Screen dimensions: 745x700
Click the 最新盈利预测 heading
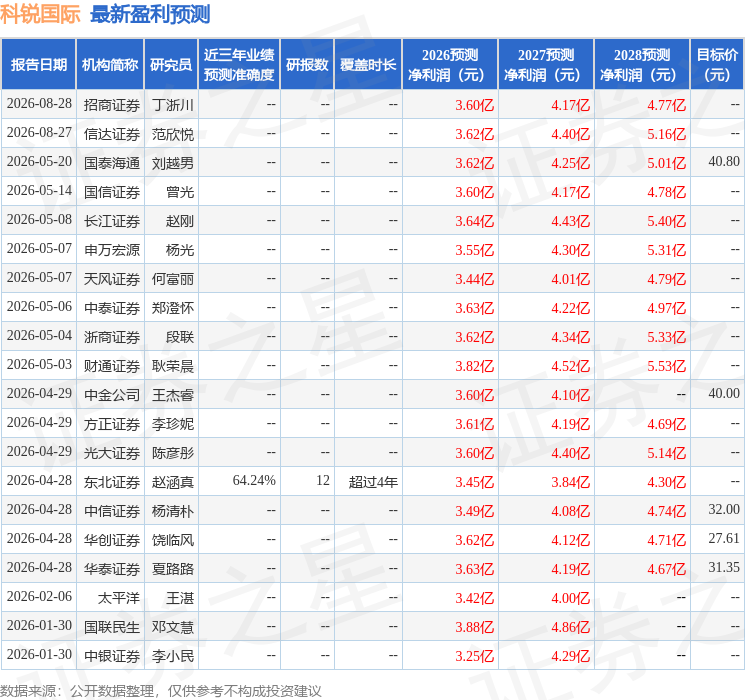click(x=150, y=14)
